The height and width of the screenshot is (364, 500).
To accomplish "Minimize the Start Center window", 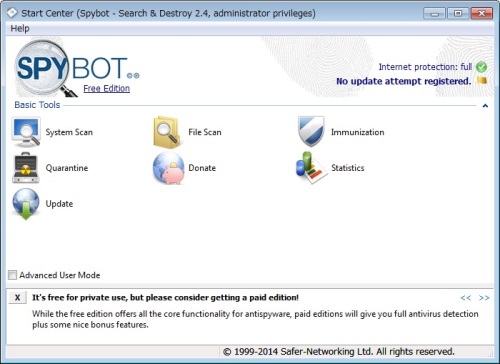I will (434, 14).
